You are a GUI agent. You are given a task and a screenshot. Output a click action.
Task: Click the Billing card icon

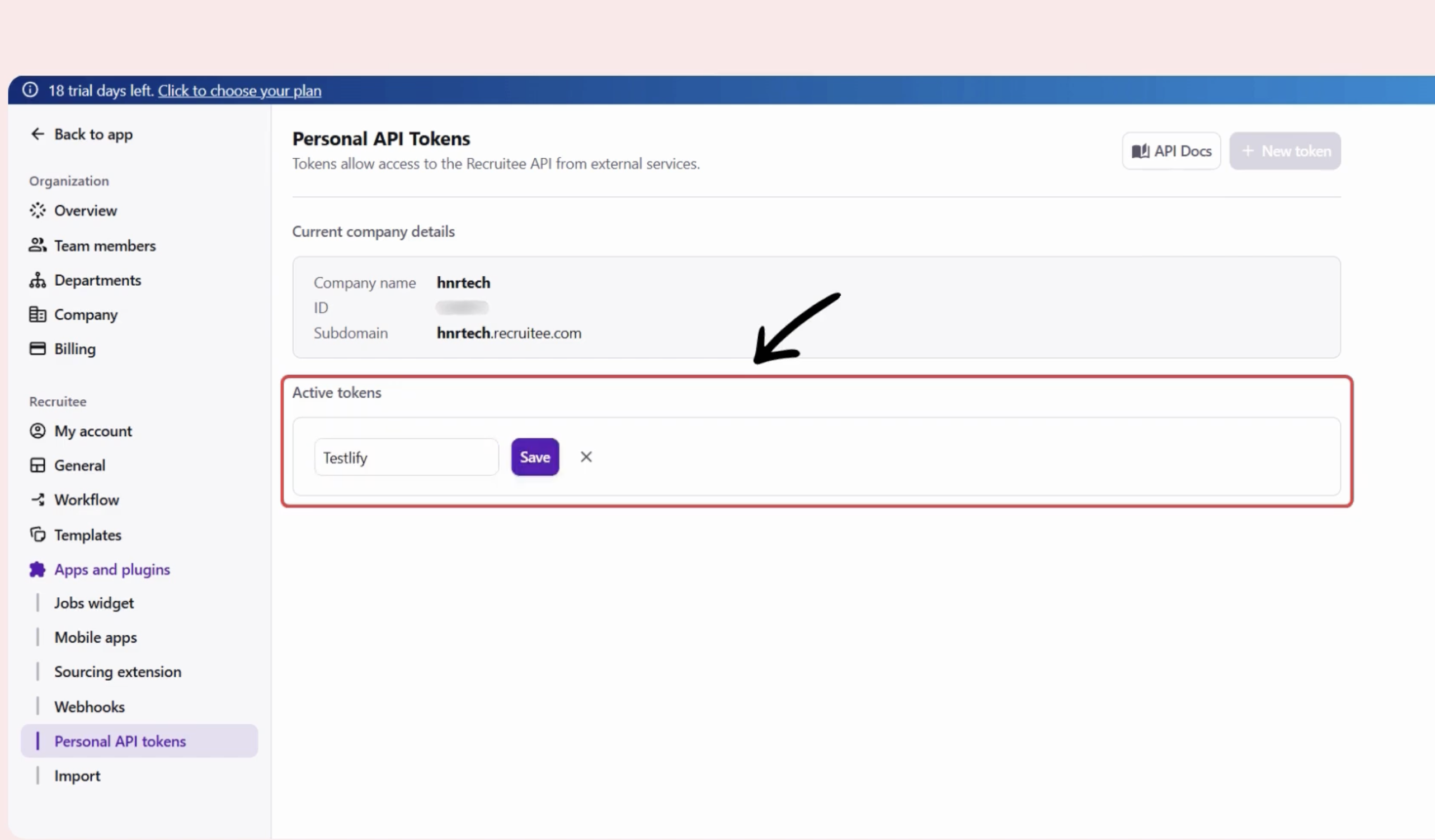pos(37,349)
